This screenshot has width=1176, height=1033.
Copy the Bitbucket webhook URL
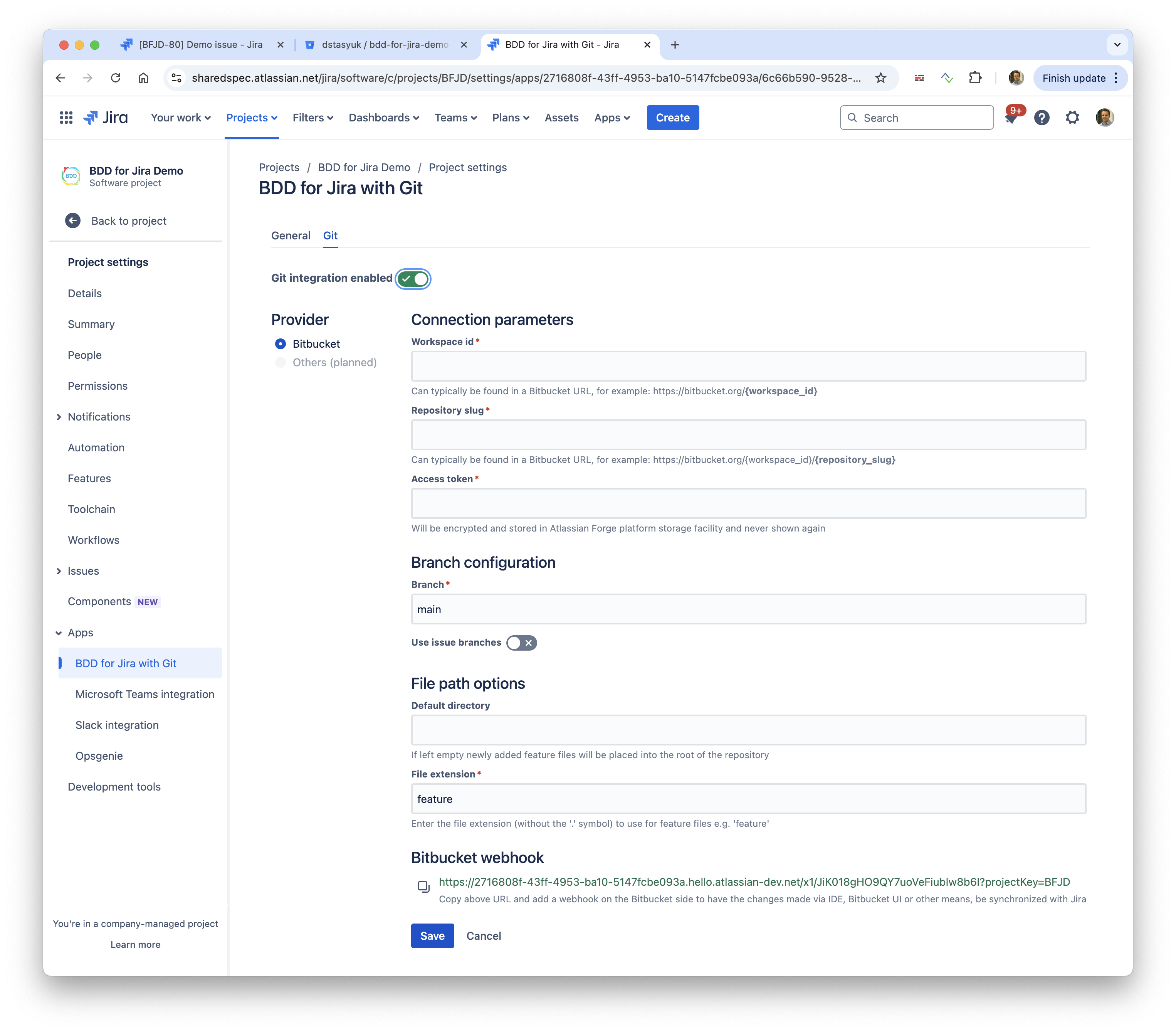(423, 886)
